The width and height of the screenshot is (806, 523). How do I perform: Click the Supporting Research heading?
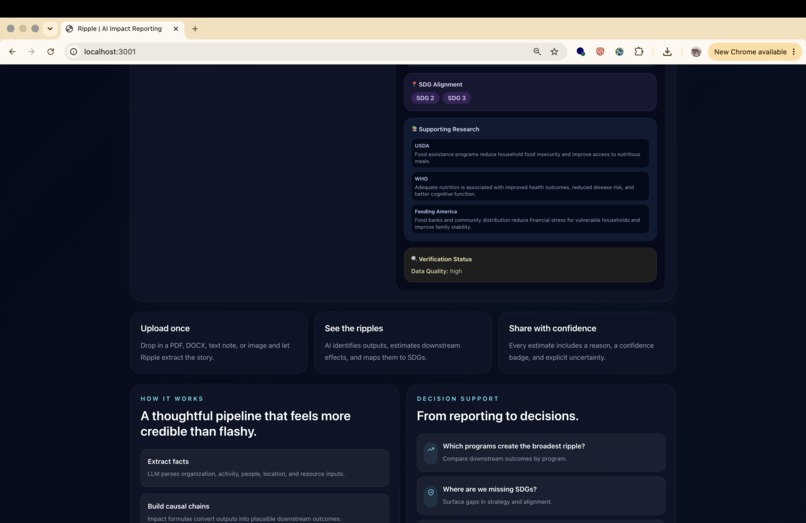tap(449, 129)
